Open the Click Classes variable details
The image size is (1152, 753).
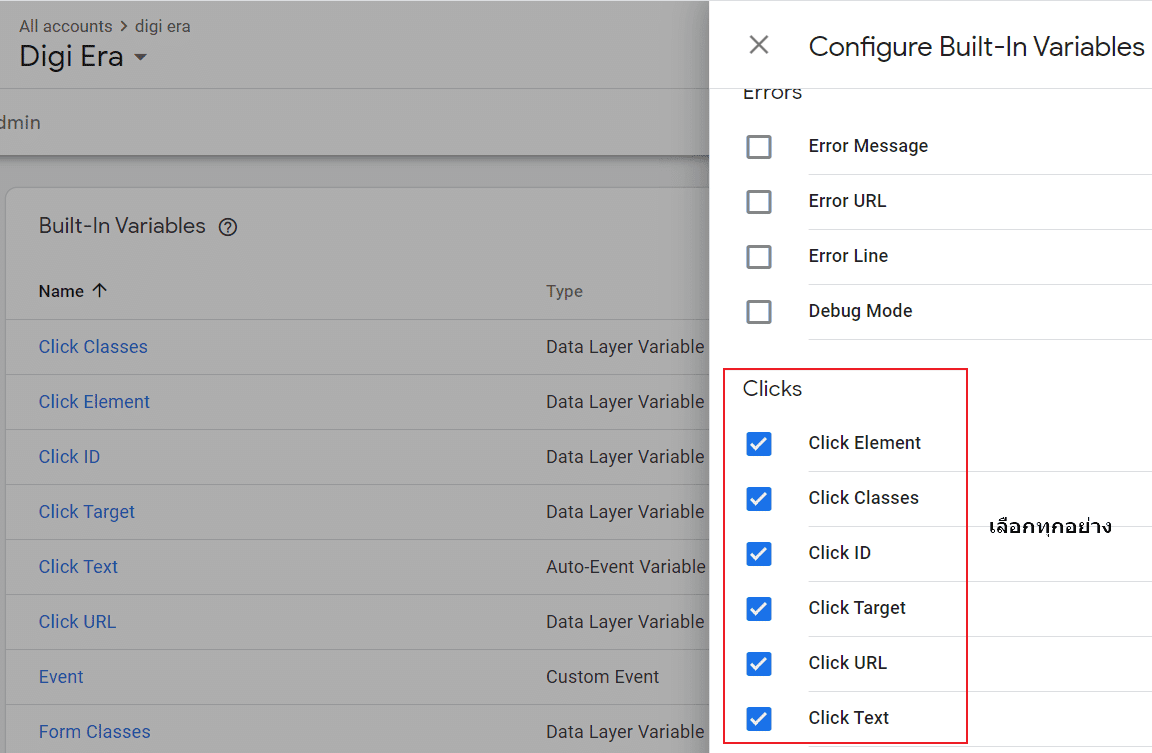93,346
